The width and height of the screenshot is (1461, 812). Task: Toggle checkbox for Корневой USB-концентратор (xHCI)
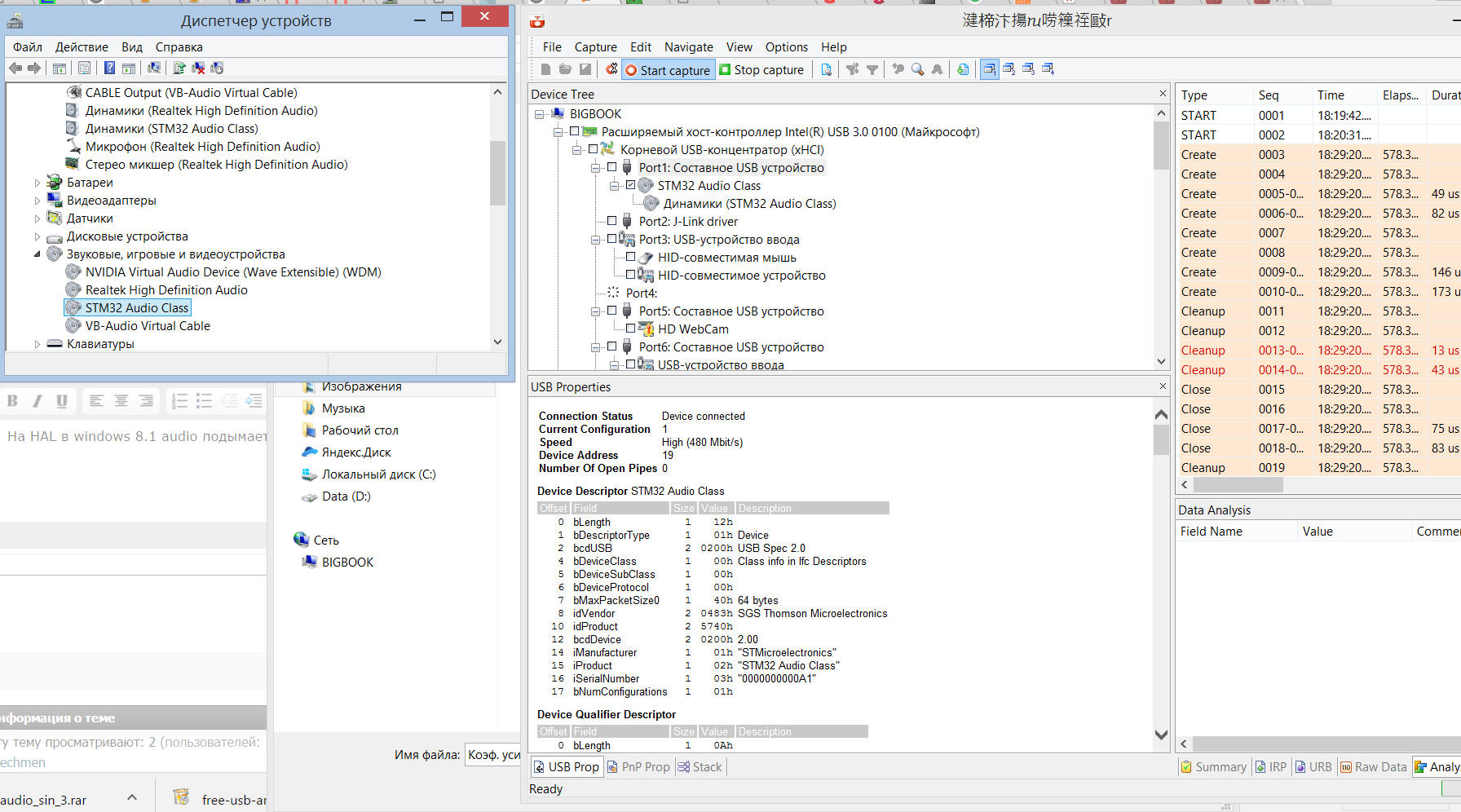593,149
